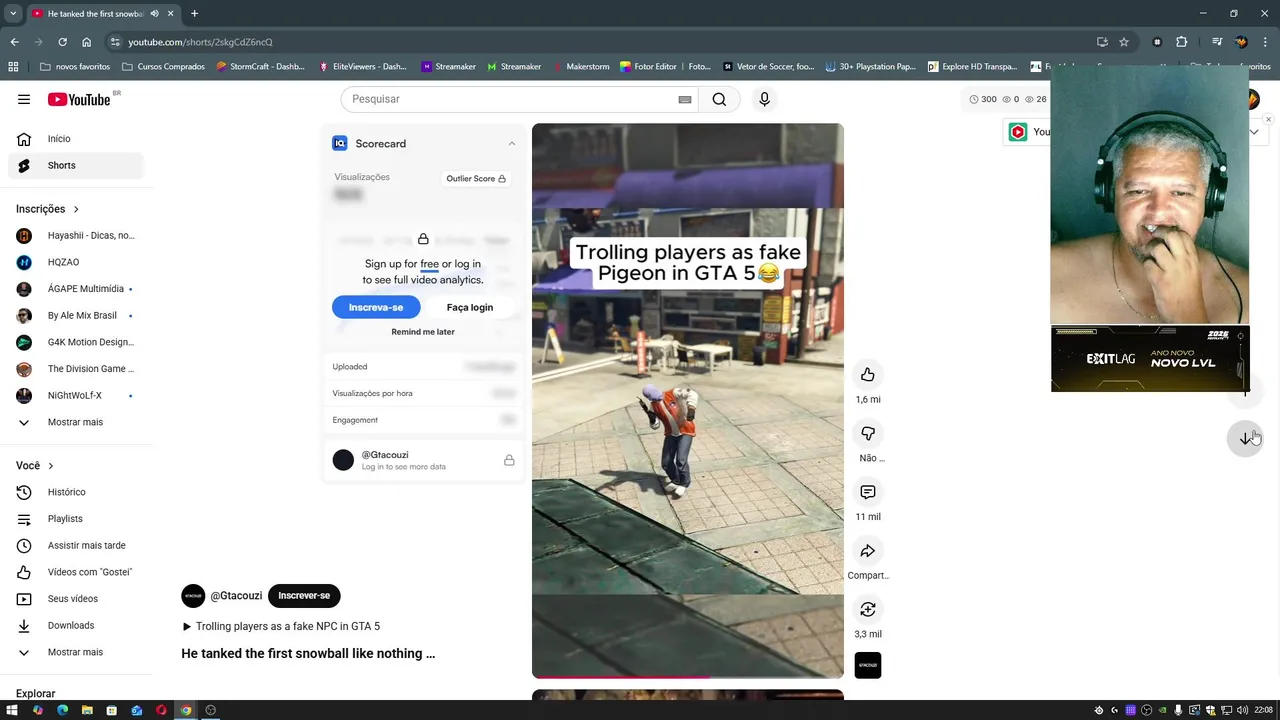The image size is (1280, 720).
Task: Click Faça login in the Scorecard panel
Action: [470, 307]
